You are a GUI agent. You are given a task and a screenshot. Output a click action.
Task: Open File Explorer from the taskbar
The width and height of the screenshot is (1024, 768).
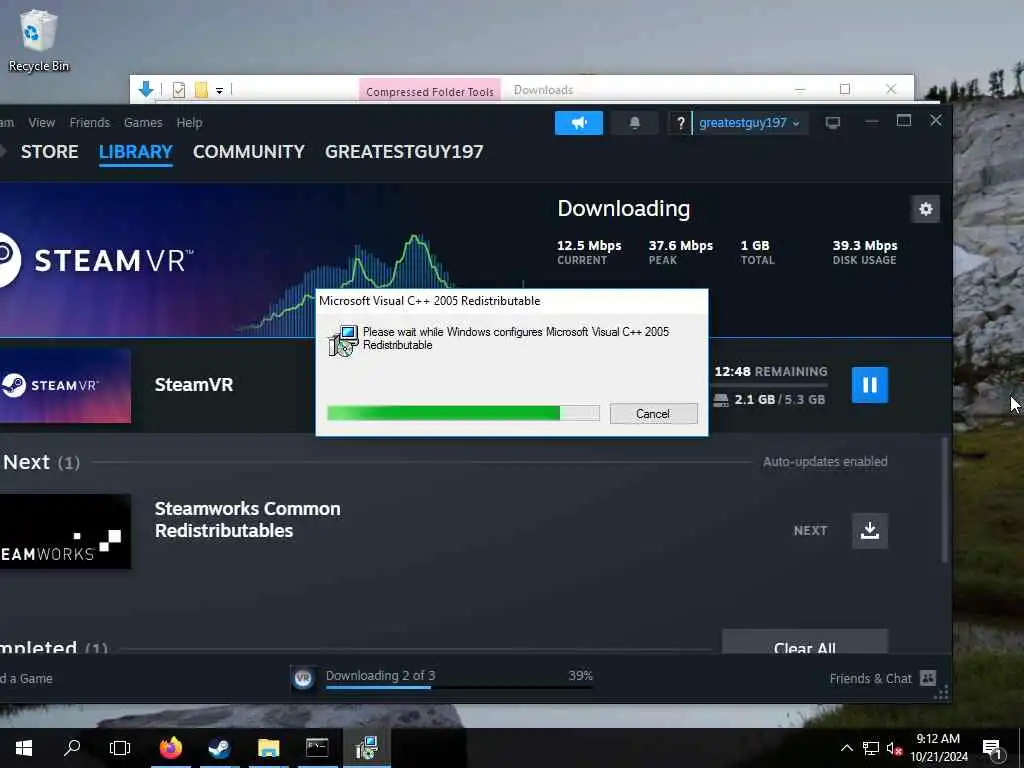(268, 748)
